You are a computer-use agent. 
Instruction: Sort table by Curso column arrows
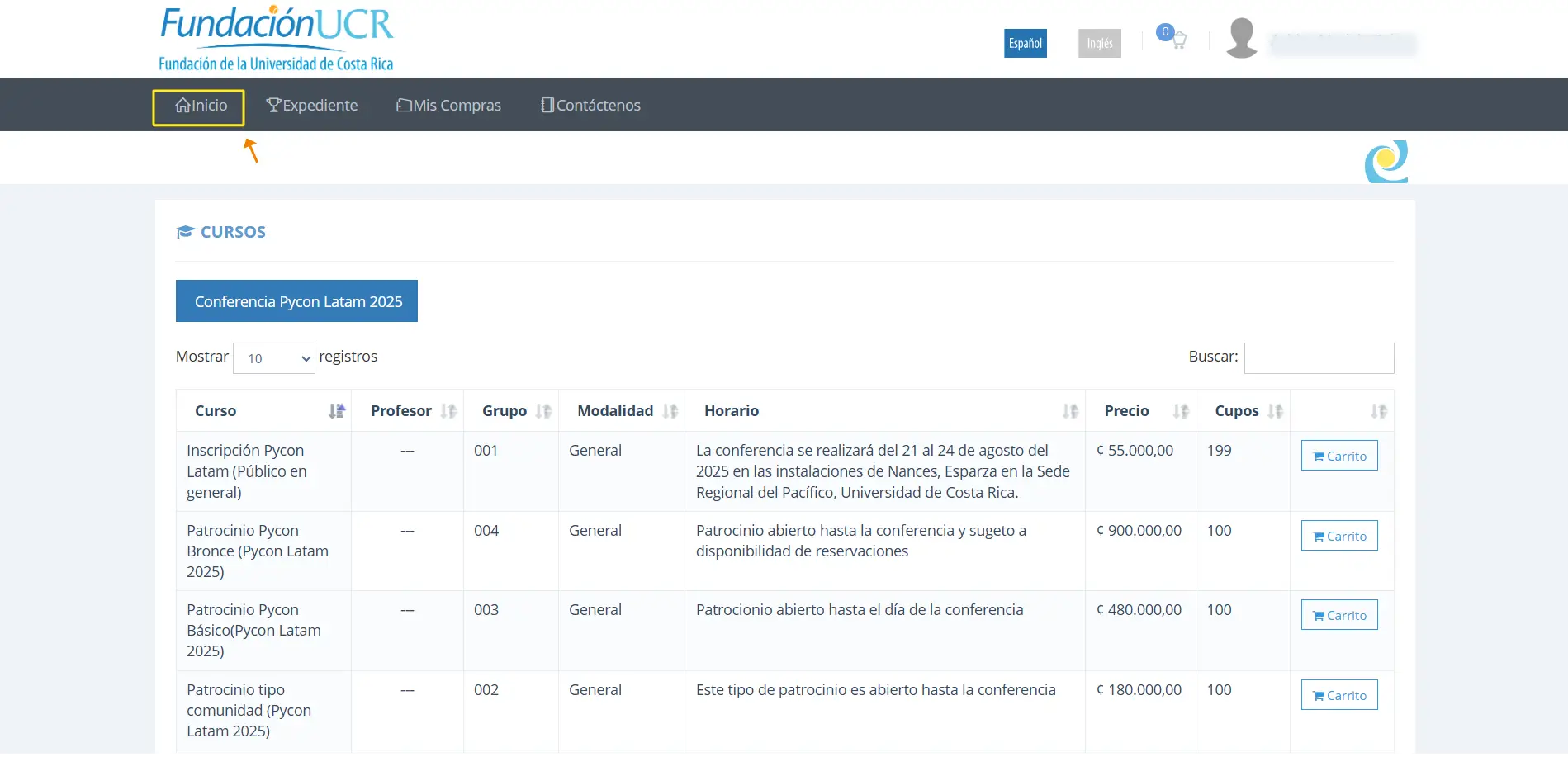(336, 411)
